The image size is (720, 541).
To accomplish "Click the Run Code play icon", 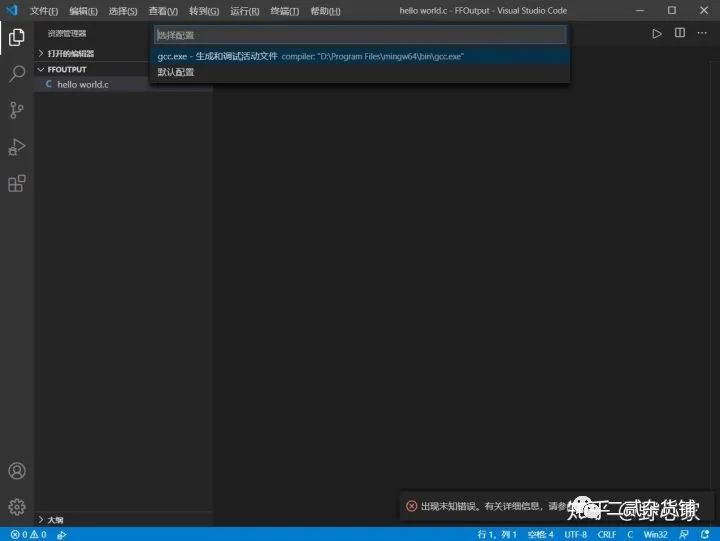I will [657, 34].
